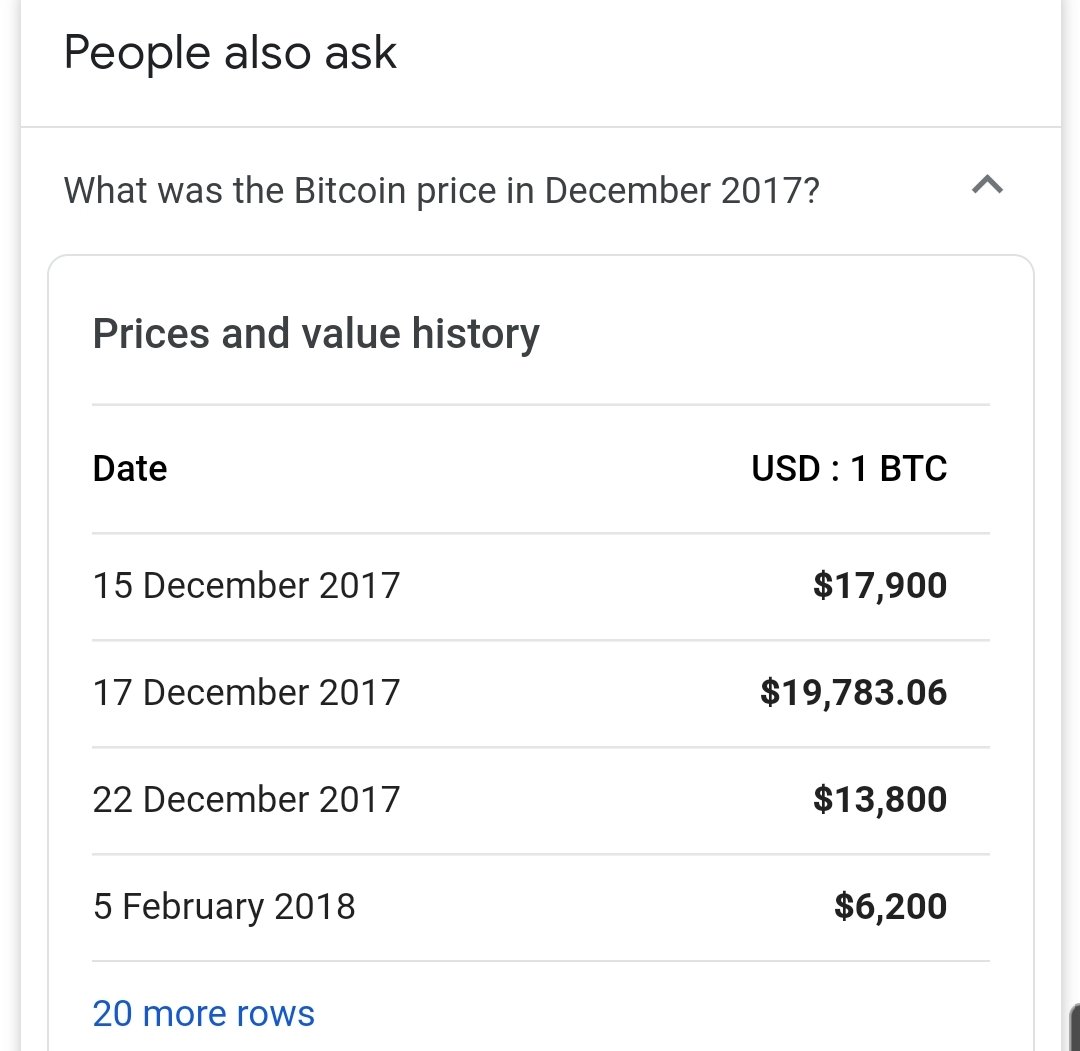Viewport: 1080px width, 1051px height.
Task: Collapse the Bitcoin price question chevron
Action: point(987,185)
